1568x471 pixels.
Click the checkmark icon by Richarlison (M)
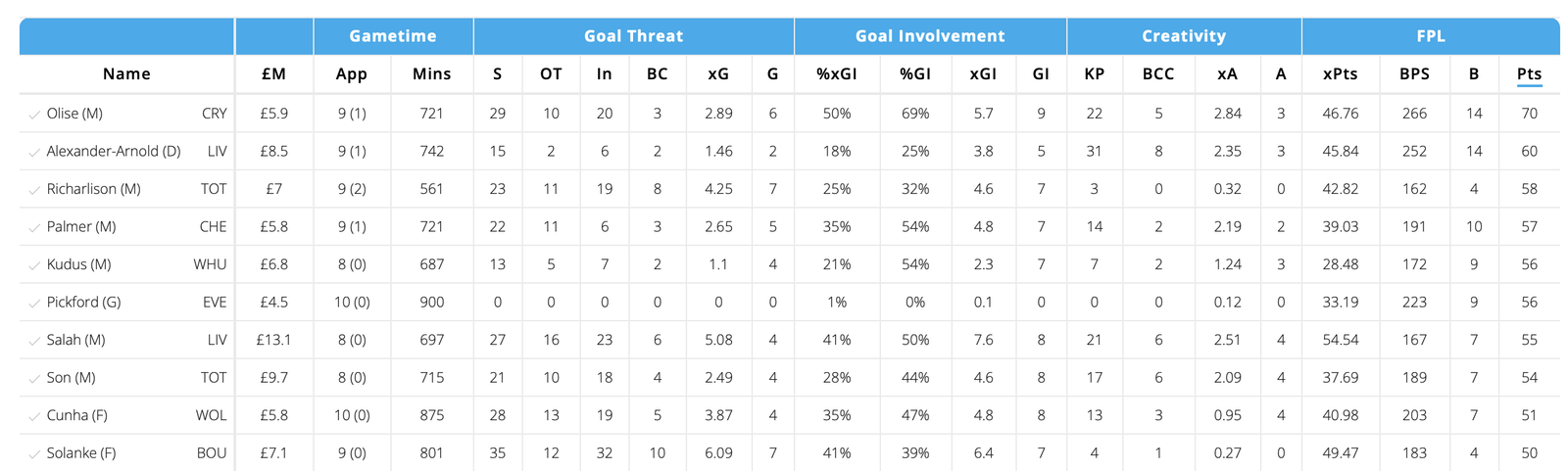[x=34, y=190]
